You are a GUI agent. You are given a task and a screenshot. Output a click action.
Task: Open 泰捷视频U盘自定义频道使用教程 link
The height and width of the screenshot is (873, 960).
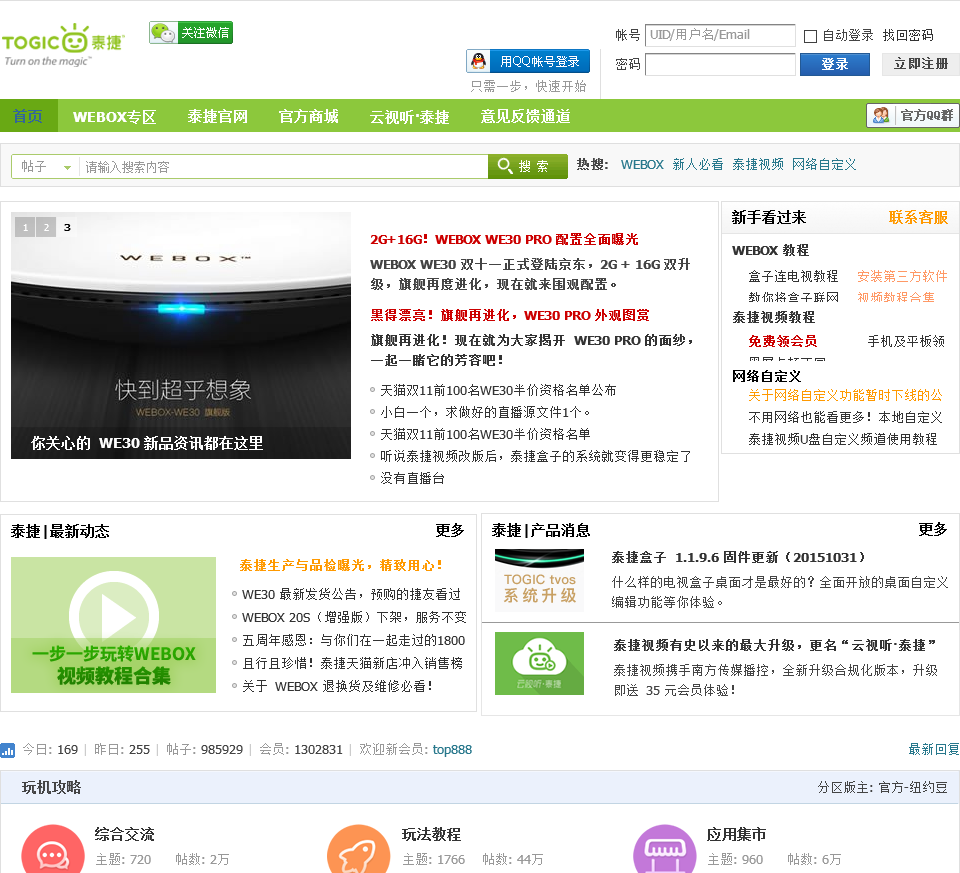pyautogui.click(x=842, y=439)
